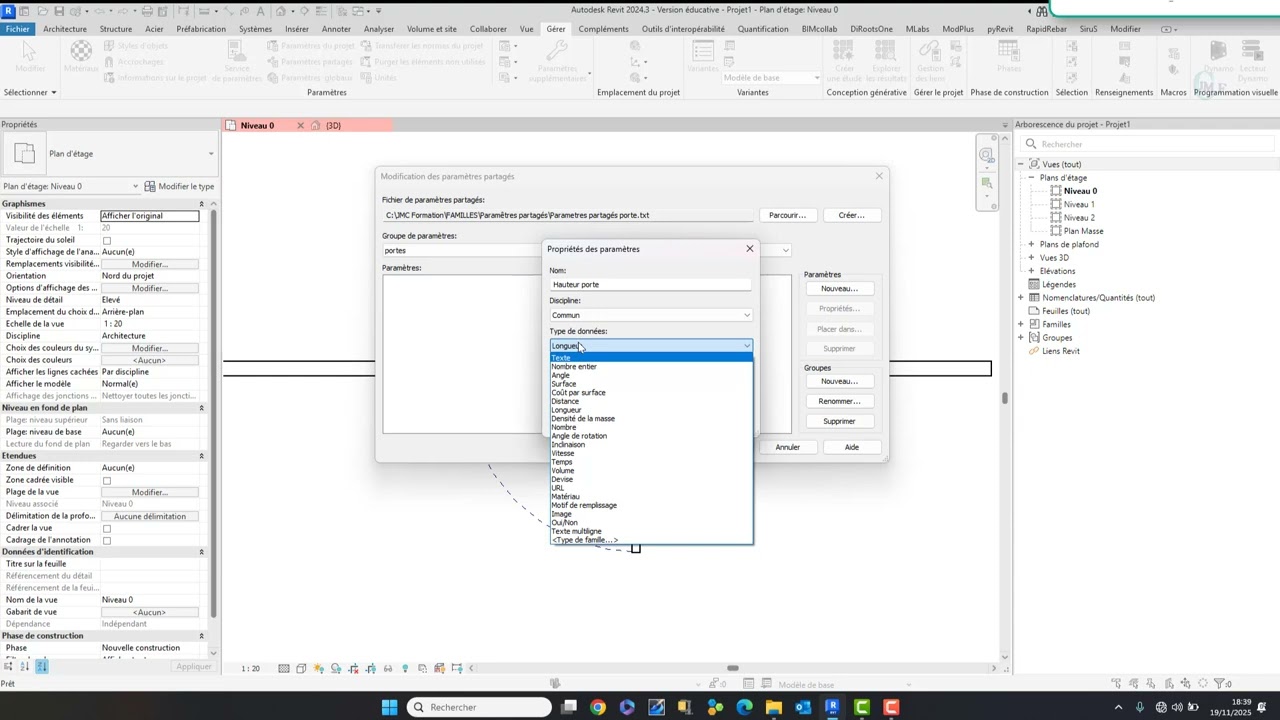Viewport: 1280px width, 720px height.
Task: Switch to the {3D} view tab
Action: [x=333, y=126]
